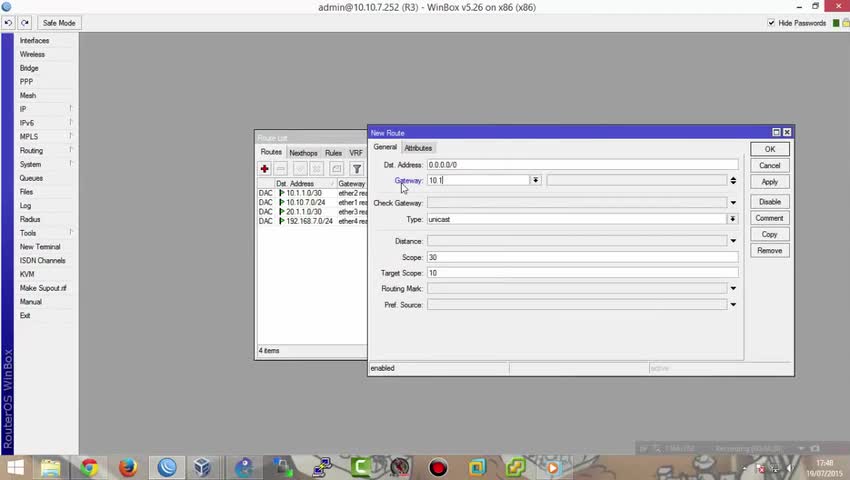Click the Scope field showing 30
The height and width of the screenshot is (480, 850).
click(x=582, y=257)
